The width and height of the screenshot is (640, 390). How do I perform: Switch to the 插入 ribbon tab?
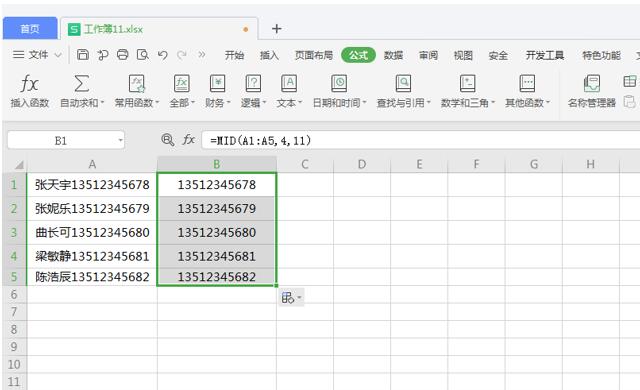coord(269,55)
